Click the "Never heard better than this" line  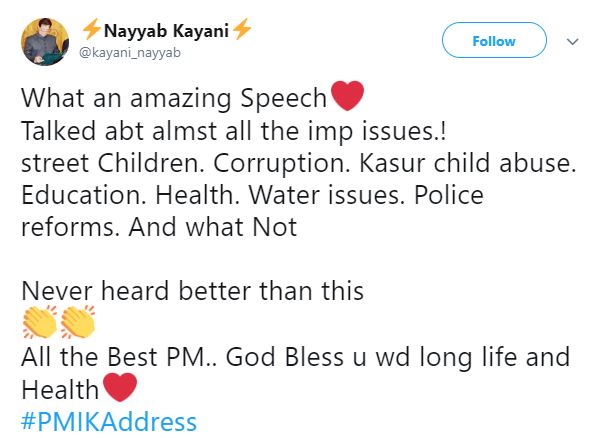192,292
